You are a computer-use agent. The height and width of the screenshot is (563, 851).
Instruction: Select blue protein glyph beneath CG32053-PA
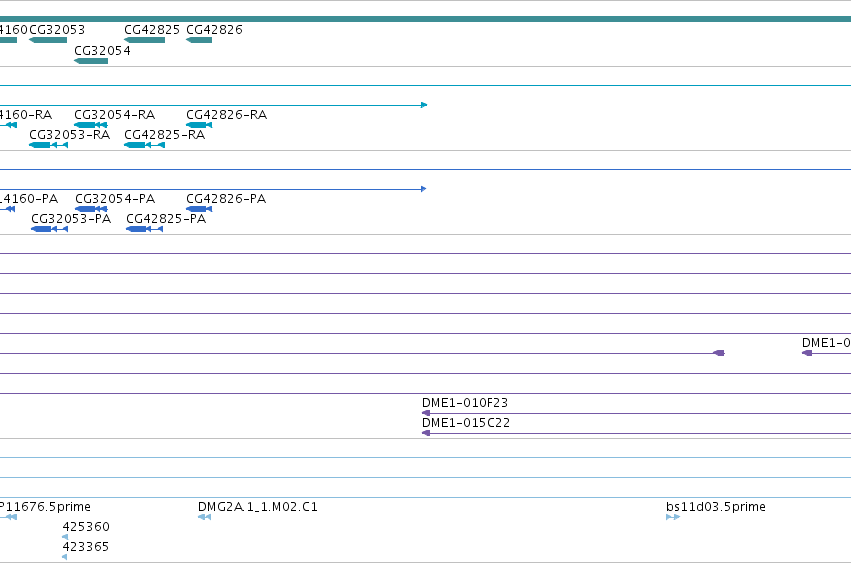49,229
